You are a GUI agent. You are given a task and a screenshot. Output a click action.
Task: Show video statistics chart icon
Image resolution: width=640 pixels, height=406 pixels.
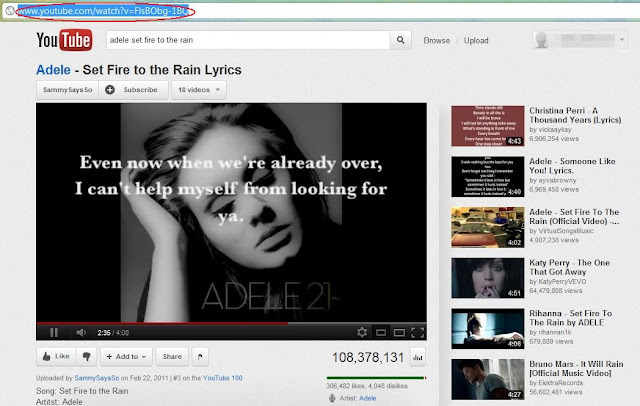click(418, 357)
